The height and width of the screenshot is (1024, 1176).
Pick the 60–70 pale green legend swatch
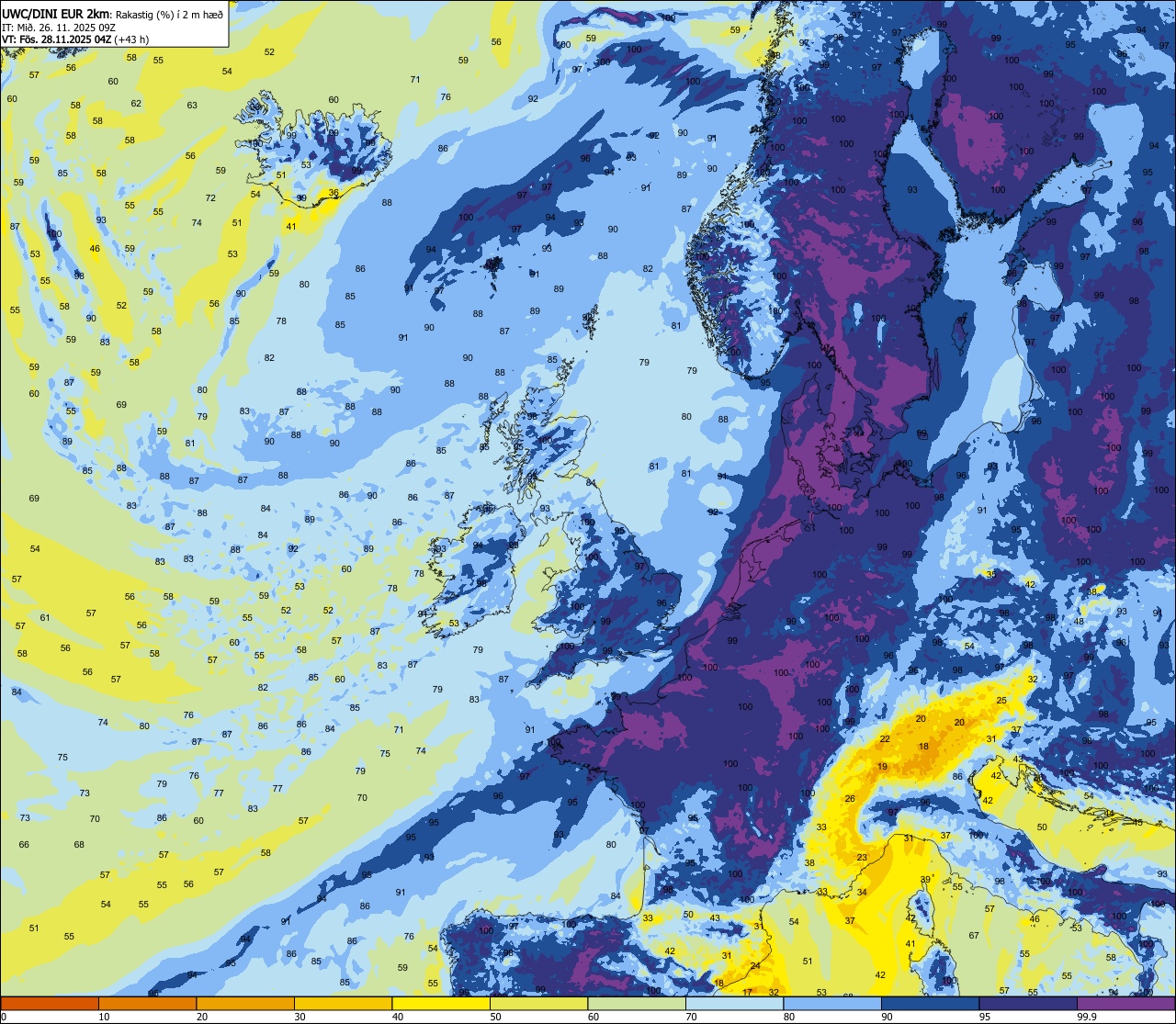[637, 1004]
